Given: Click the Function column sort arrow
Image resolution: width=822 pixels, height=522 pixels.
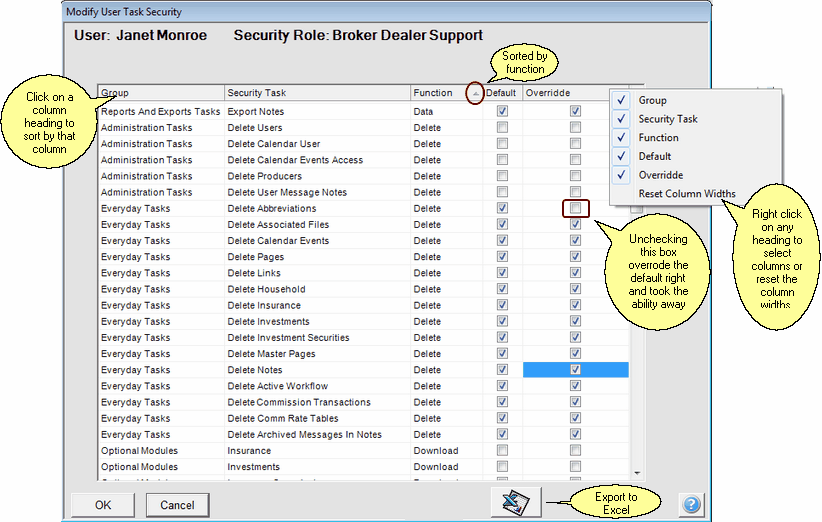Looking at the screenshot, I should 475,93.
